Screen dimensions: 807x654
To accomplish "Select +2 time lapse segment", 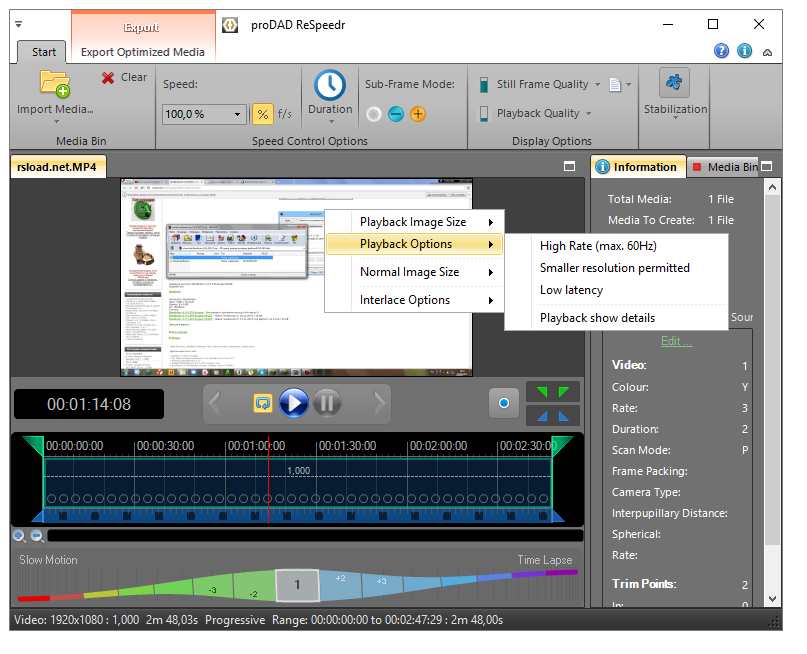I will click(340, 585).
